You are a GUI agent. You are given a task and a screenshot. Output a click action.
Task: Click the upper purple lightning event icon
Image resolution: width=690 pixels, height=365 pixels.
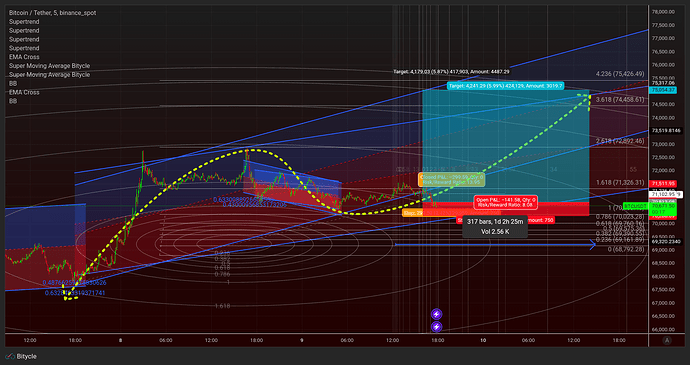coord(436,314)
